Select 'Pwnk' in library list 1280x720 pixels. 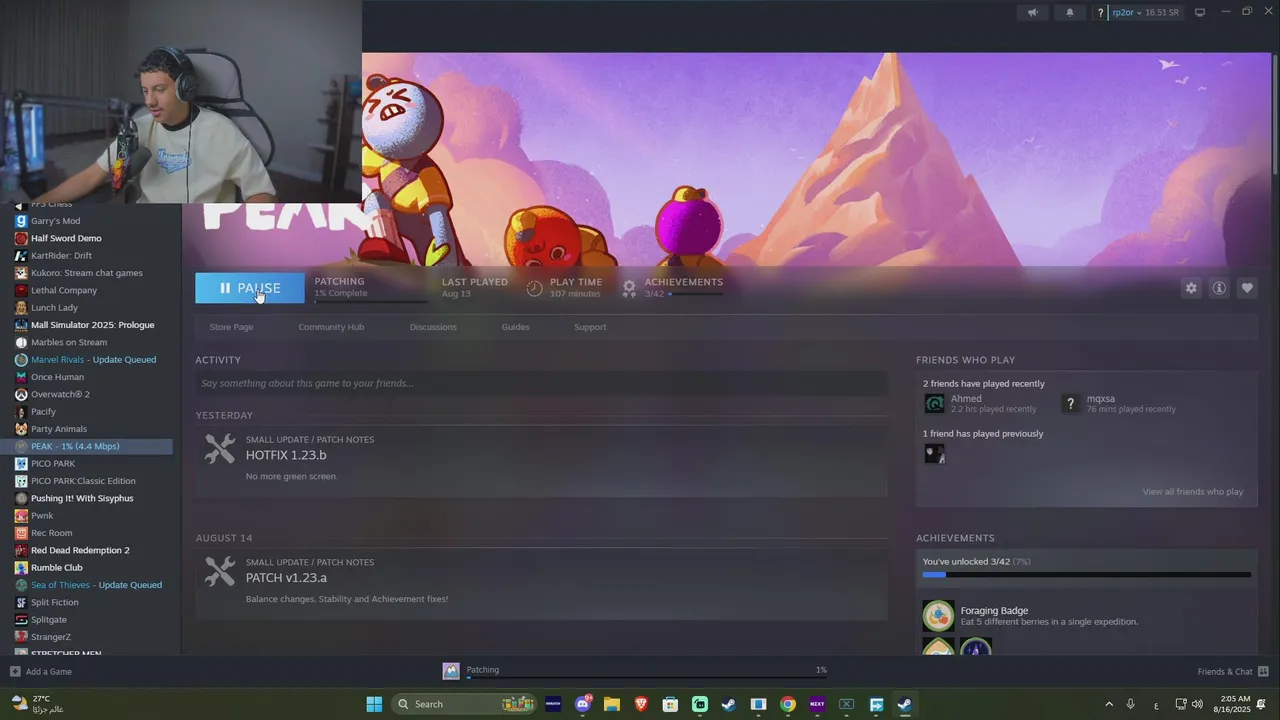42,516
